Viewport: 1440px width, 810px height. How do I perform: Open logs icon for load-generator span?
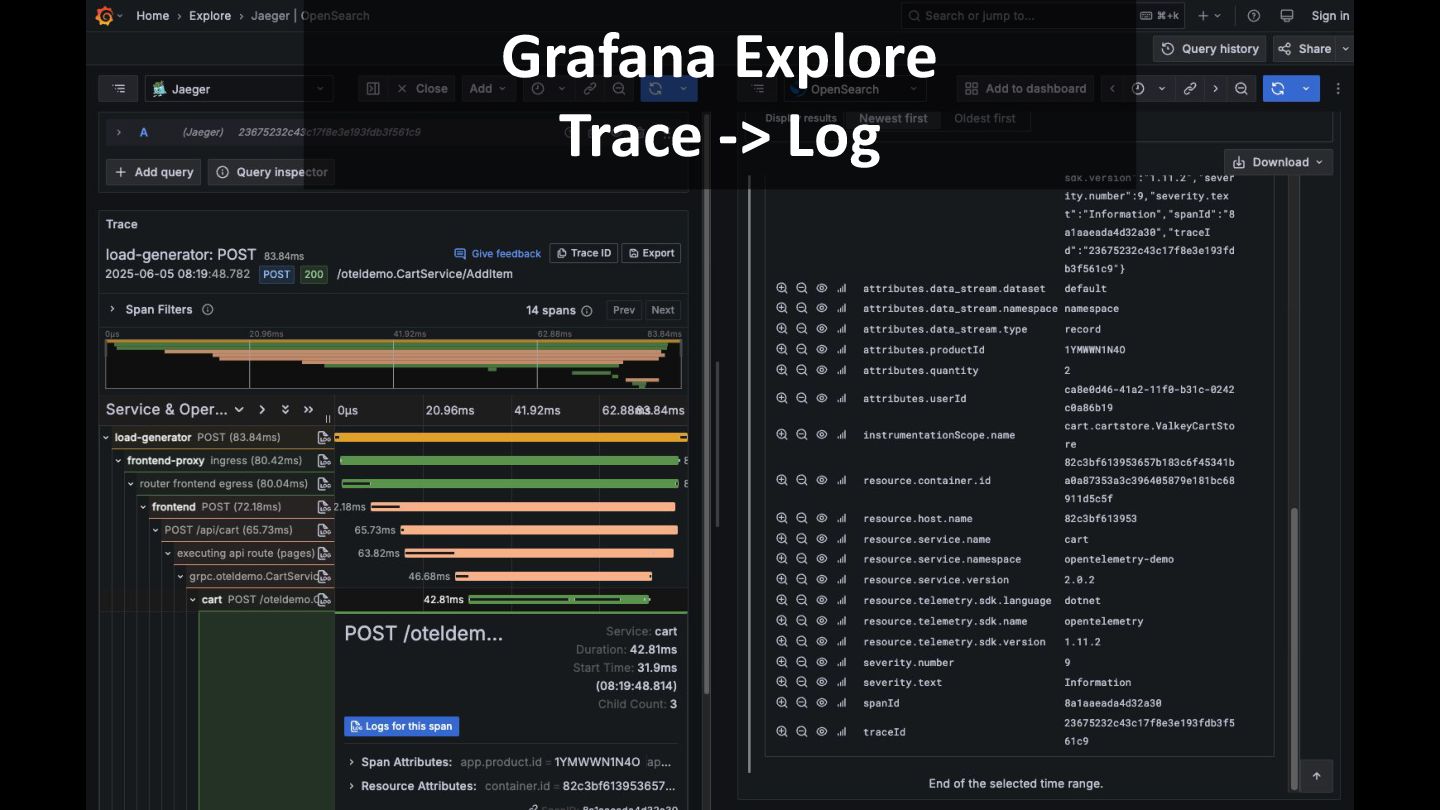coord(323,437)
